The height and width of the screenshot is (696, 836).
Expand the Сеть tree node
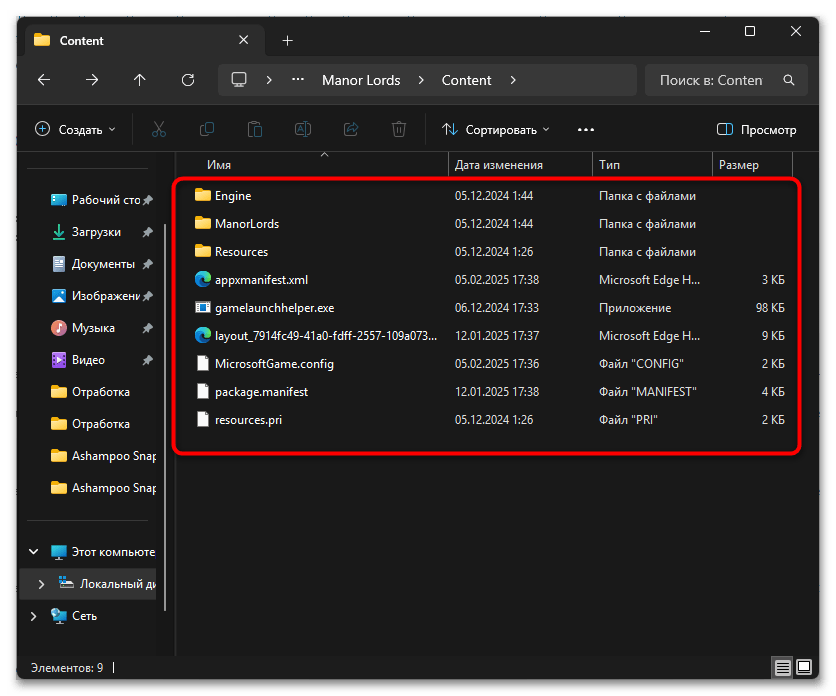[x=34, y=616]
